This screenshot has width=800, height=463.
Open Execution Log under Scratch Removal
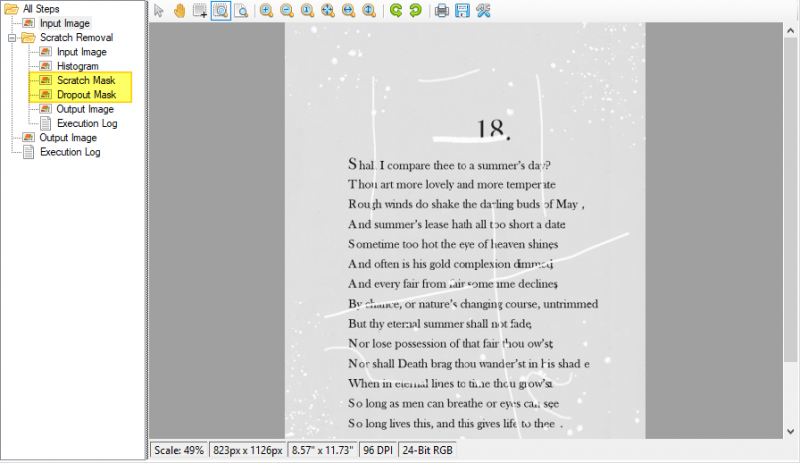[87, 123]
